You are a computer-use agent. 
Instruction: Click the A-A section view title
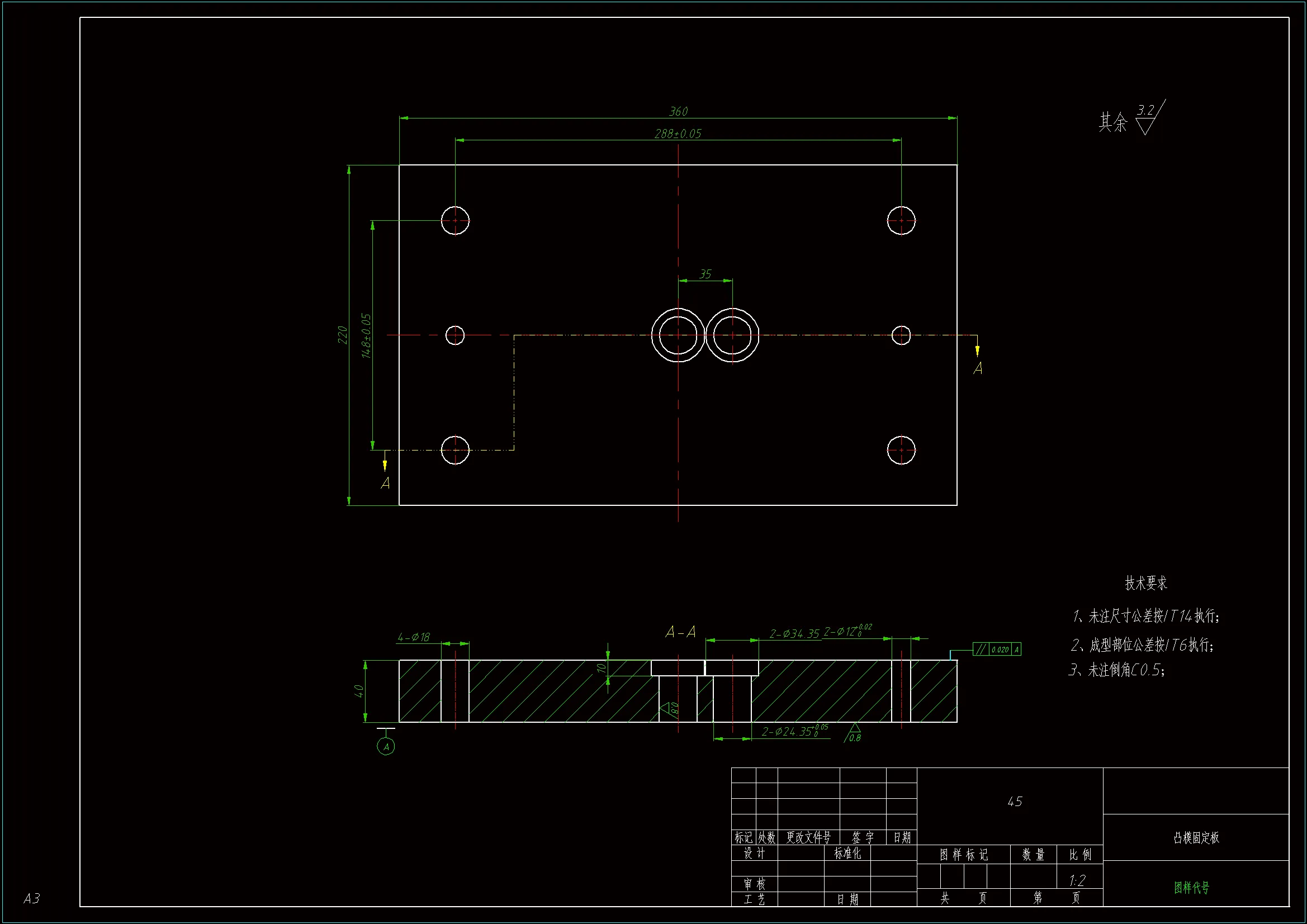(x=680, y=632)
